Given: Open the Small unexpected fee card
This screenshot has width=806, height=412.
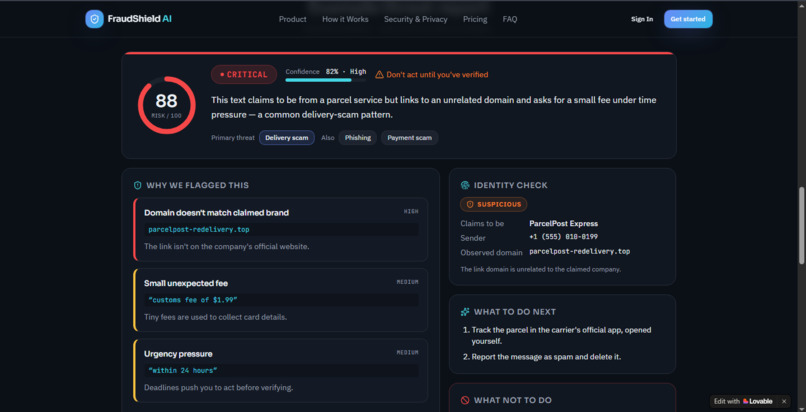Looking at the screenshot, I should tap(281, 300).
